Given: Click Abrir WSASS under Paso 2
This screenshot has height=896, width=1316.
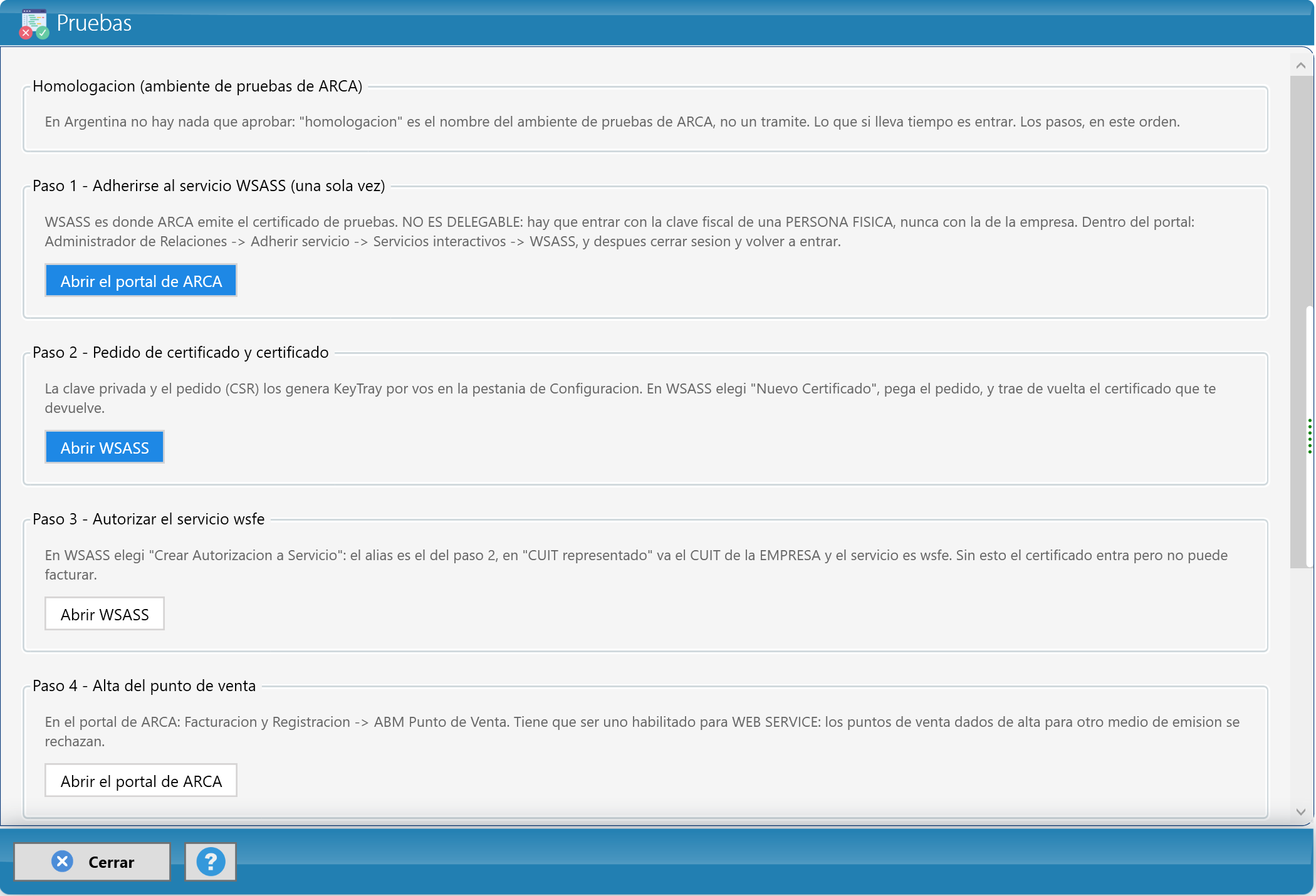Looking at the screenshot, I should tap(105, 447).
